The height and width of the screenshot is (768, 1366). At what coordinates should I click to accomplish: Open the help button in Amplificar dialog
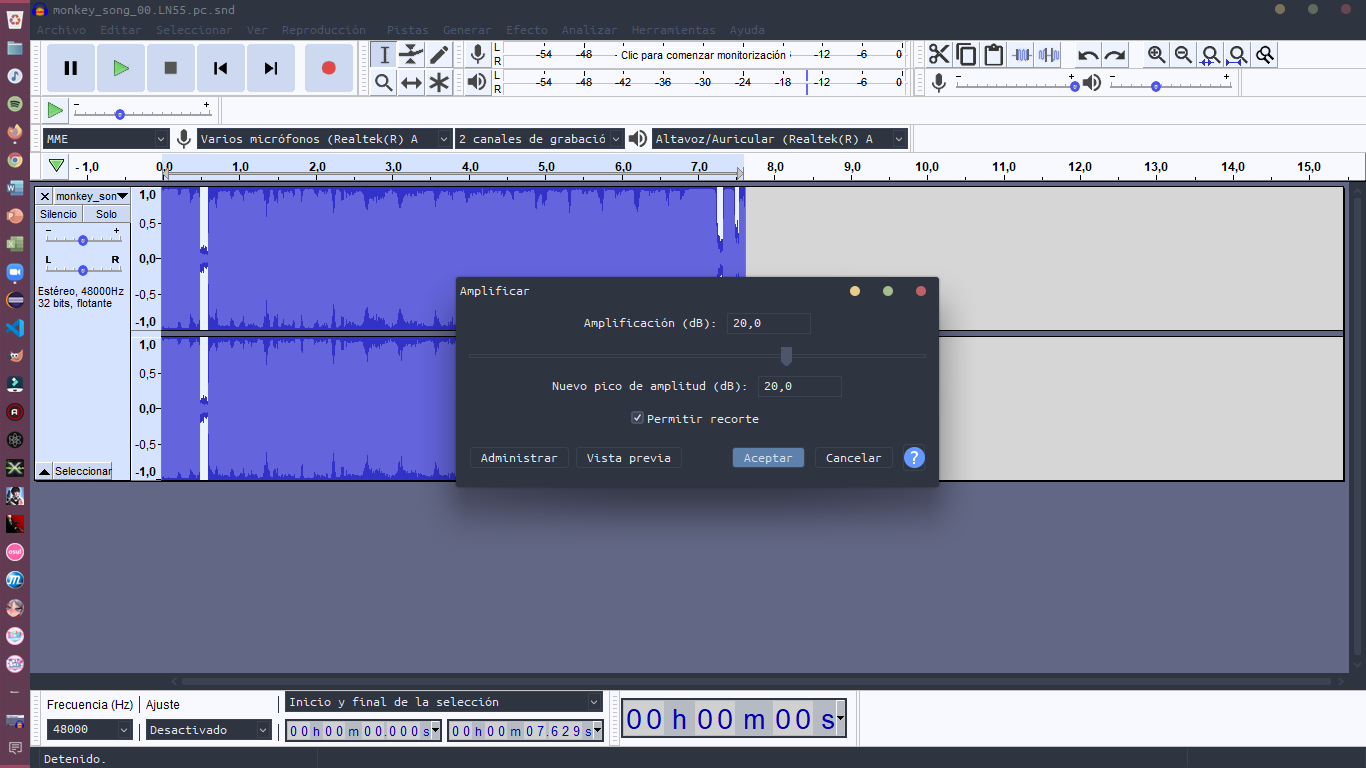pyautogui.click(x=914, y=458)
